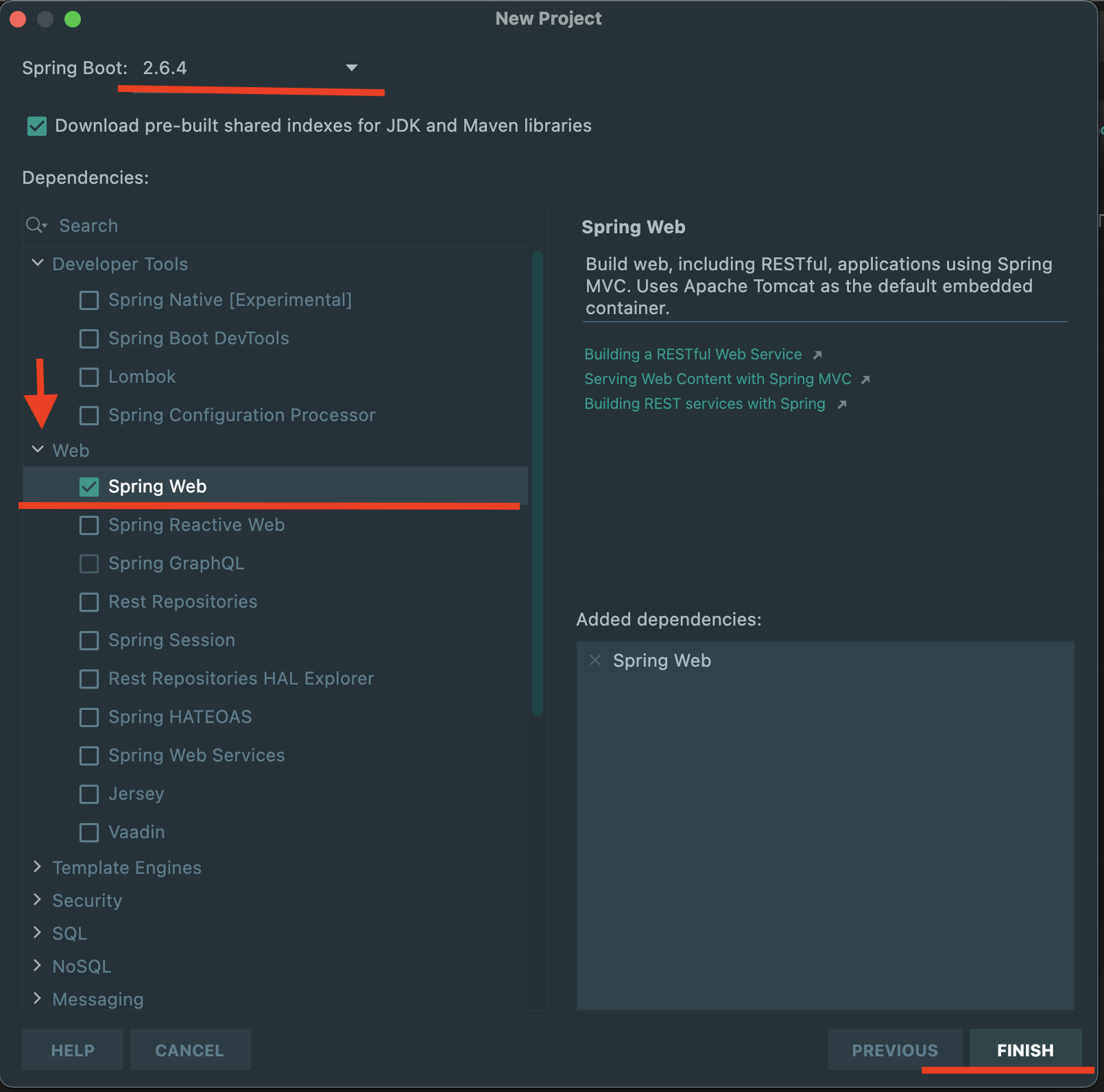Screen dimensions: 1104x1092
Task: Toggle Download pre-built shared indexes checkbox
Action: [x=37, y=126]
